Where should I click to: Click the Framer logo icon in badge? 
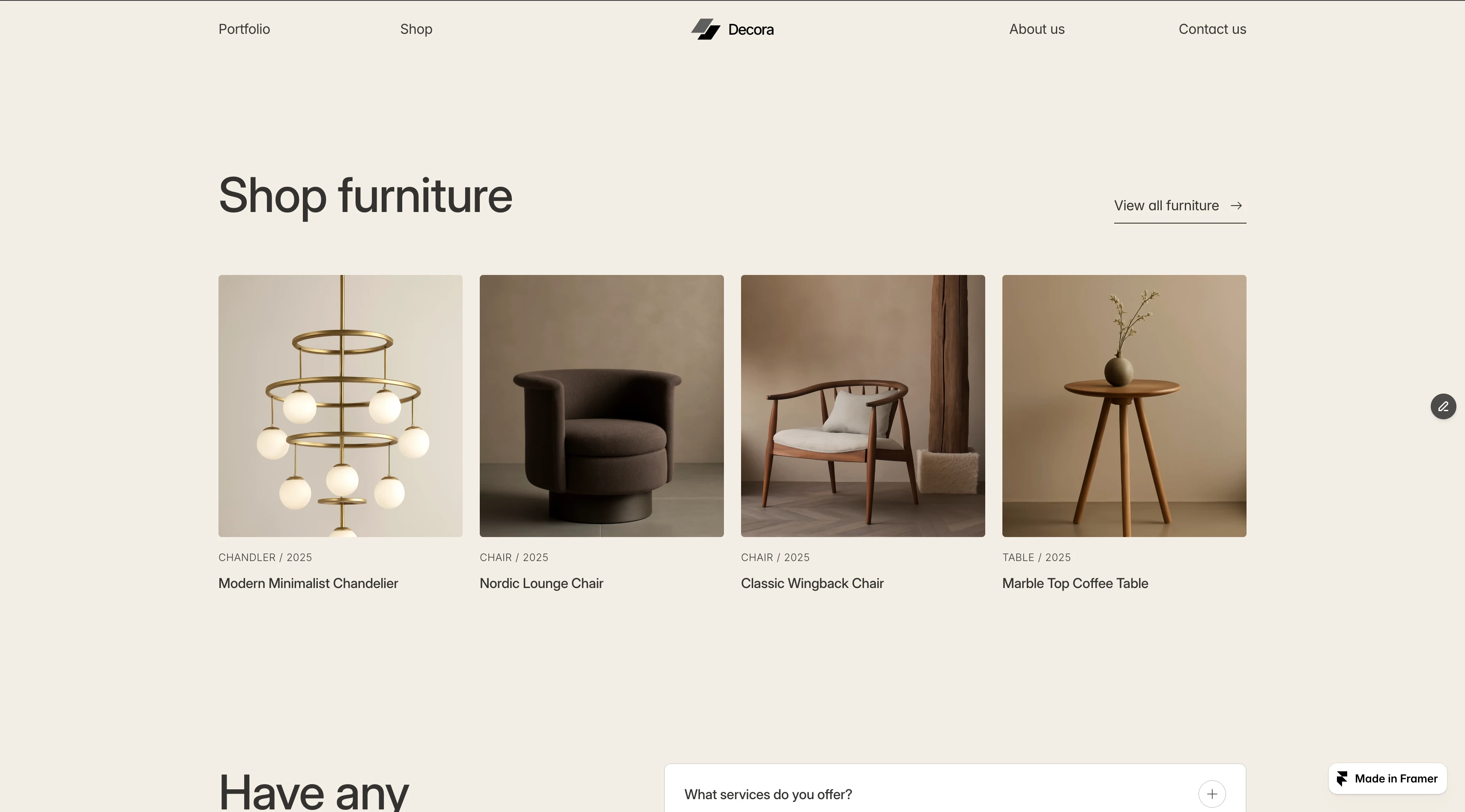point(1342,779)
